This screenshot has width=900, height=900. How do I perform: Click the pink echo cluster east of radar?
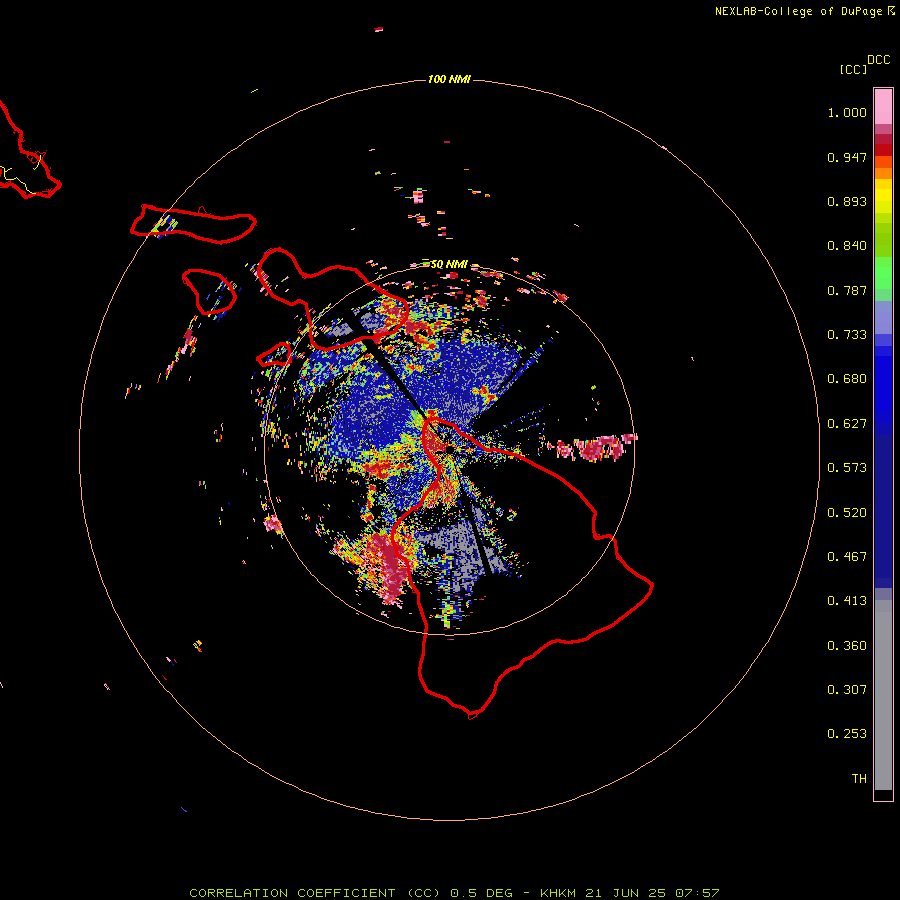(592, 448)
